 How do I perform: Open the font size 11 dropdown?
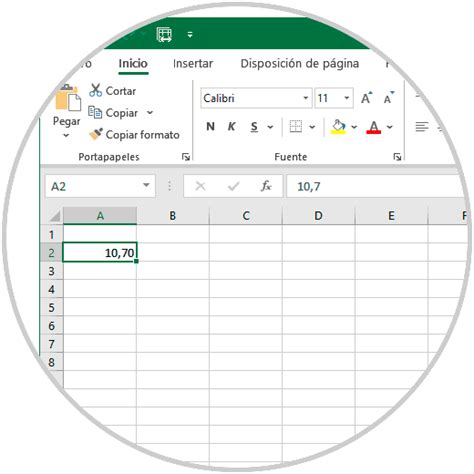click(x=347, y=98)
